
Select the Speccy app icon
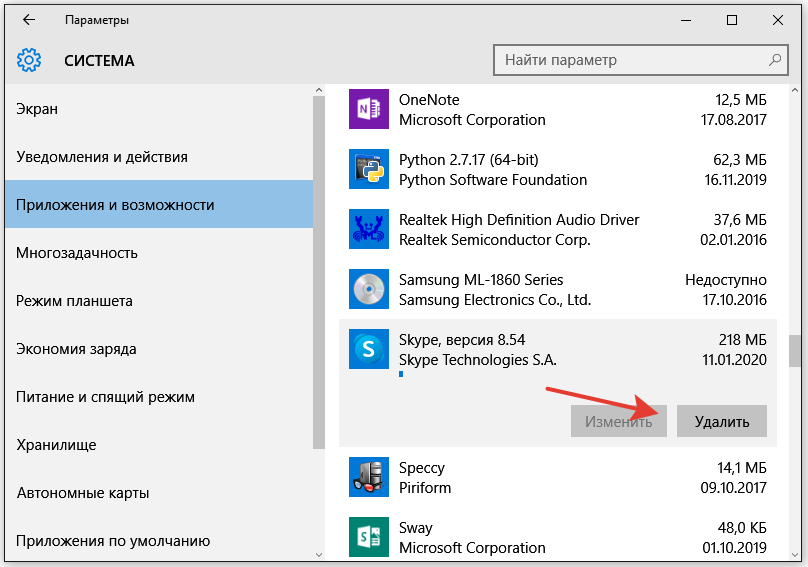click(368, 477)
